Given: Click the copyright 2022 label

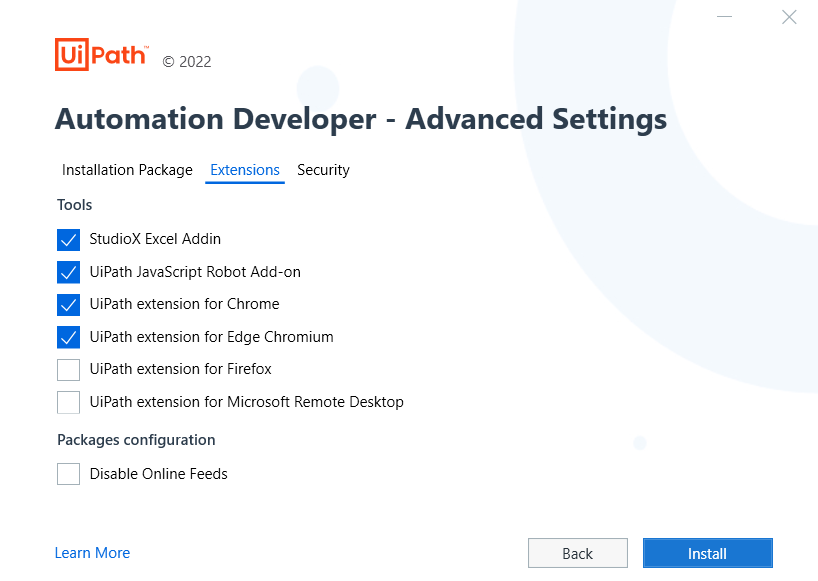Looking at the screenshot, I should click(x=186, y=62).
